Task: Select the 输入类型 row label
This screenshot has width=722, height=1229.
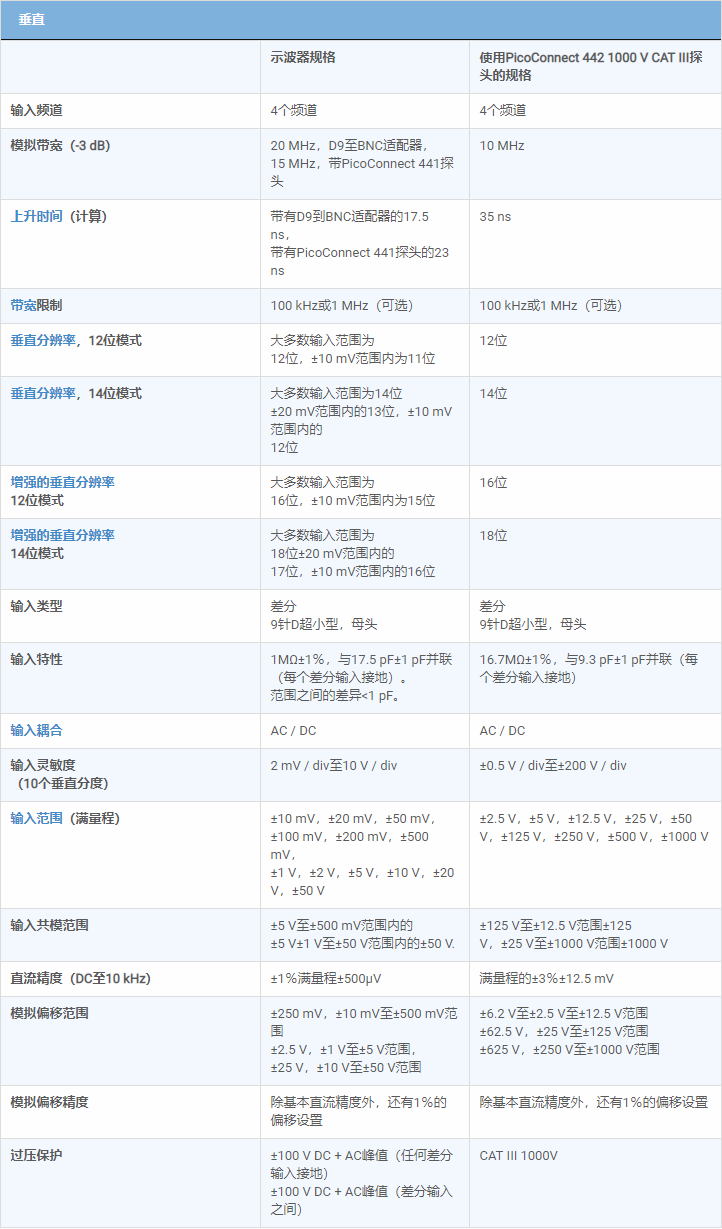Action: click(x=36, y=607)
